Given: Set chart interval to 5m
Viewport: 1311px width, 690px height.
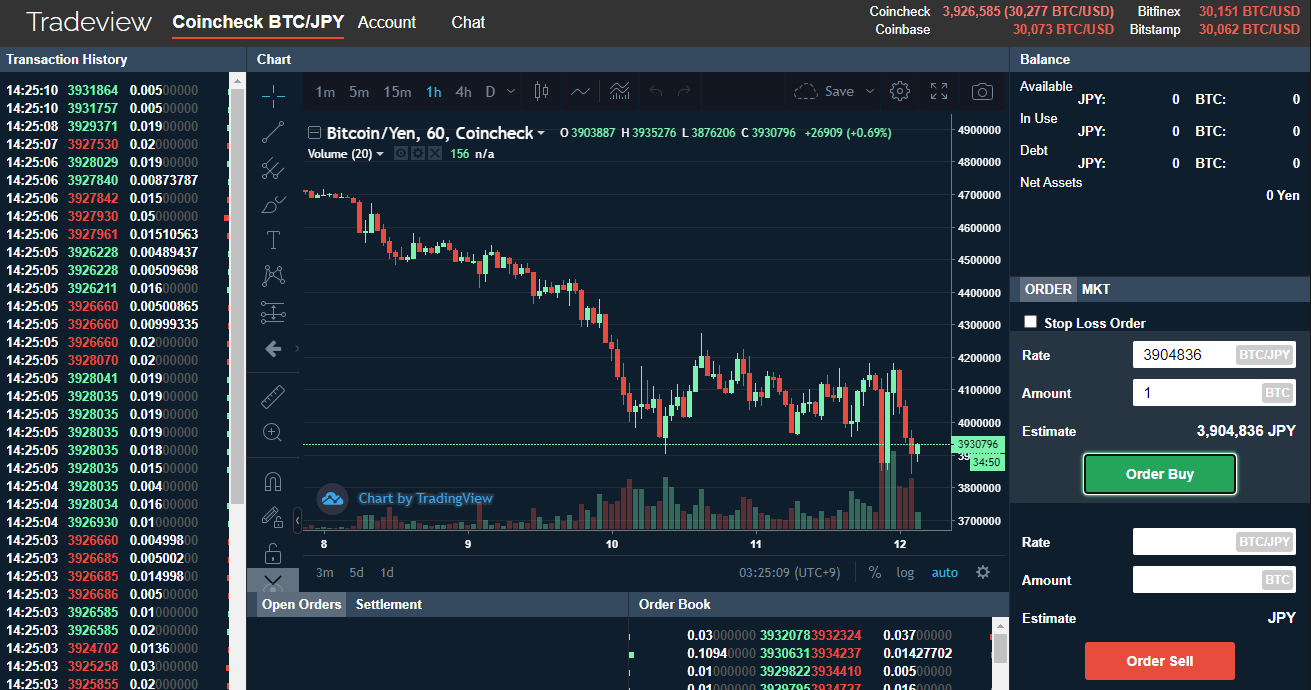Looking at the screenshot, I should coord(359,92).
